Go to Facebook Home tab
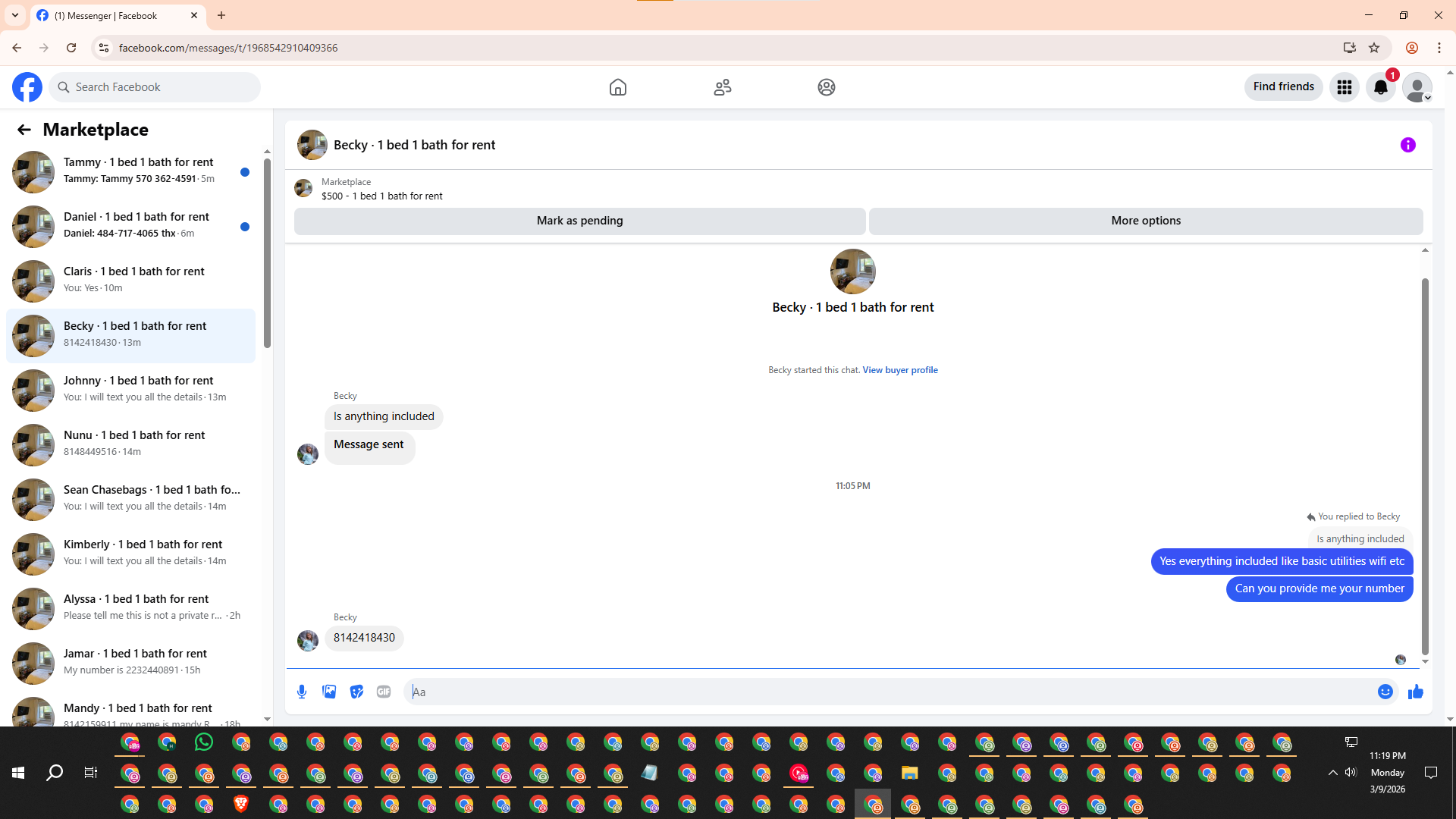The width and height of the screenshot is (1456, 819). [617, 87]
